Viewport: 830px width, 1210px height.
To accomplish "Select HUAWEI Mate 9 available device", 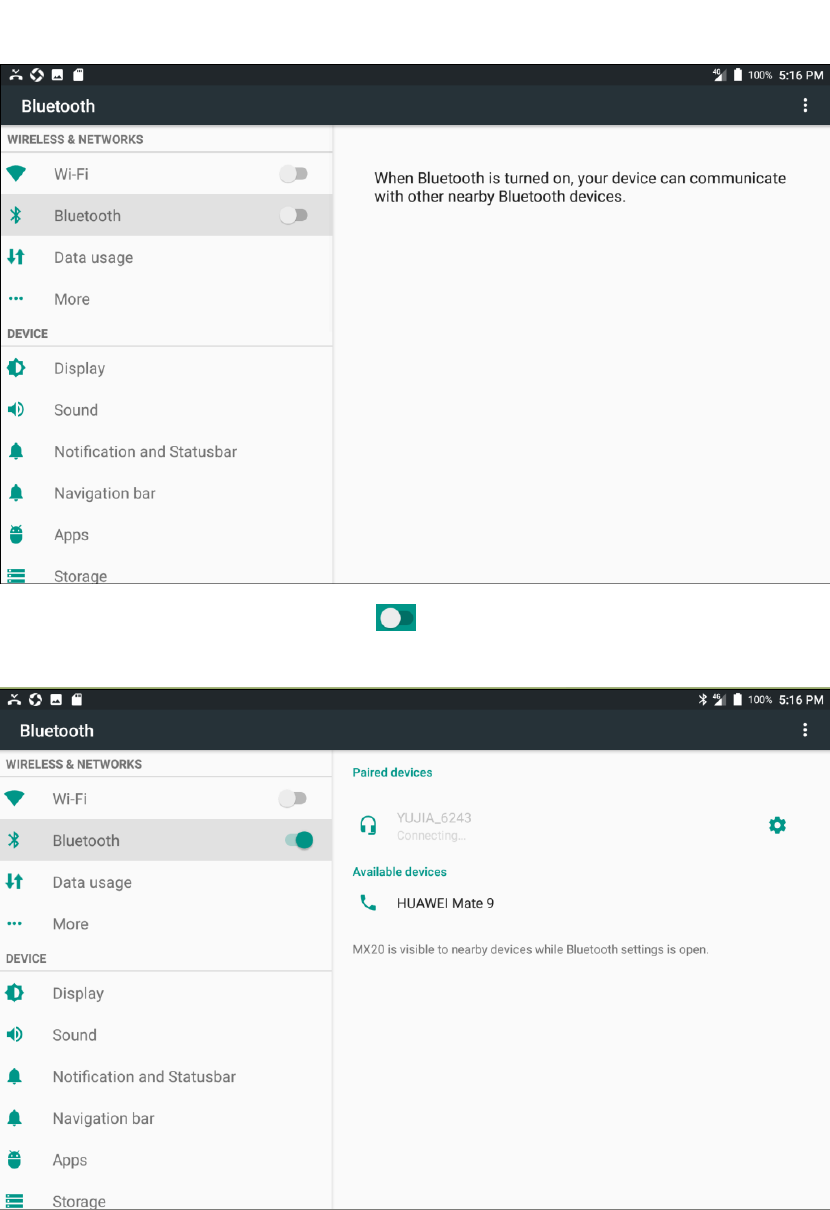I will point(445,903).
